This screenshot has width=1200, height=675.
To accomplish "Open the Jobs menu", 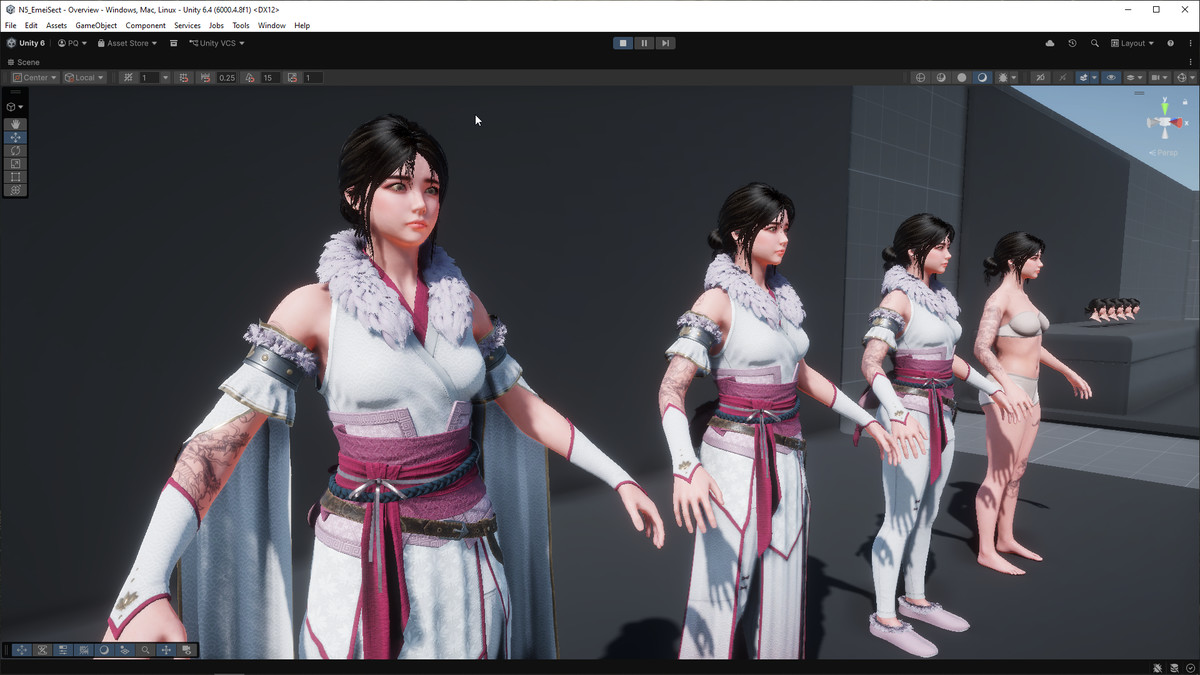I will point(216,25).
